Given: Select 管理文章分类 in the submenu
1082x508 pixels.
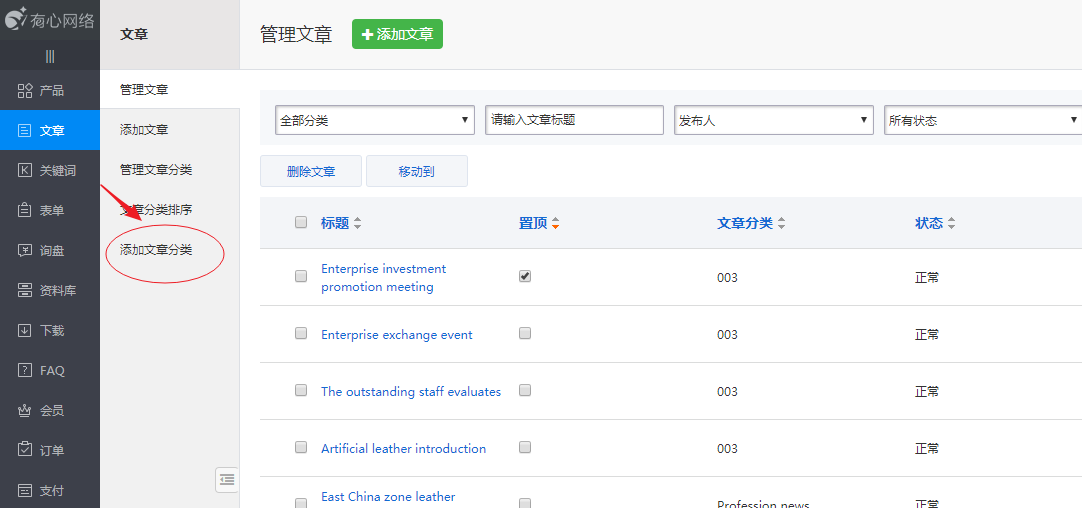Looking at the screenshot, I should click(156, 170).
